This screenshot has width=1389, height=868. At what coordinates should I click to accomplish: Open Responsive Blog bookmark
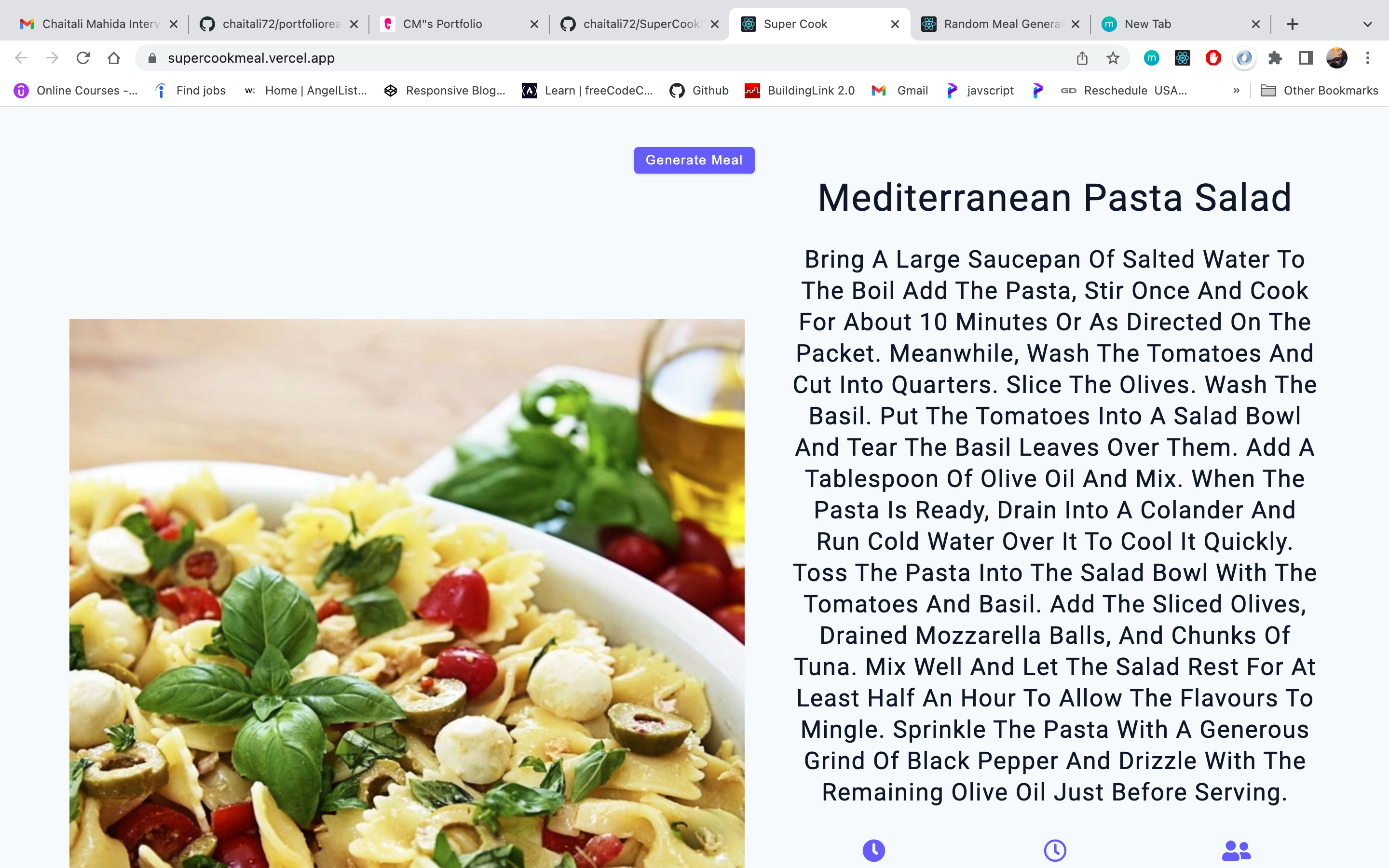click(x=446, y=91)
